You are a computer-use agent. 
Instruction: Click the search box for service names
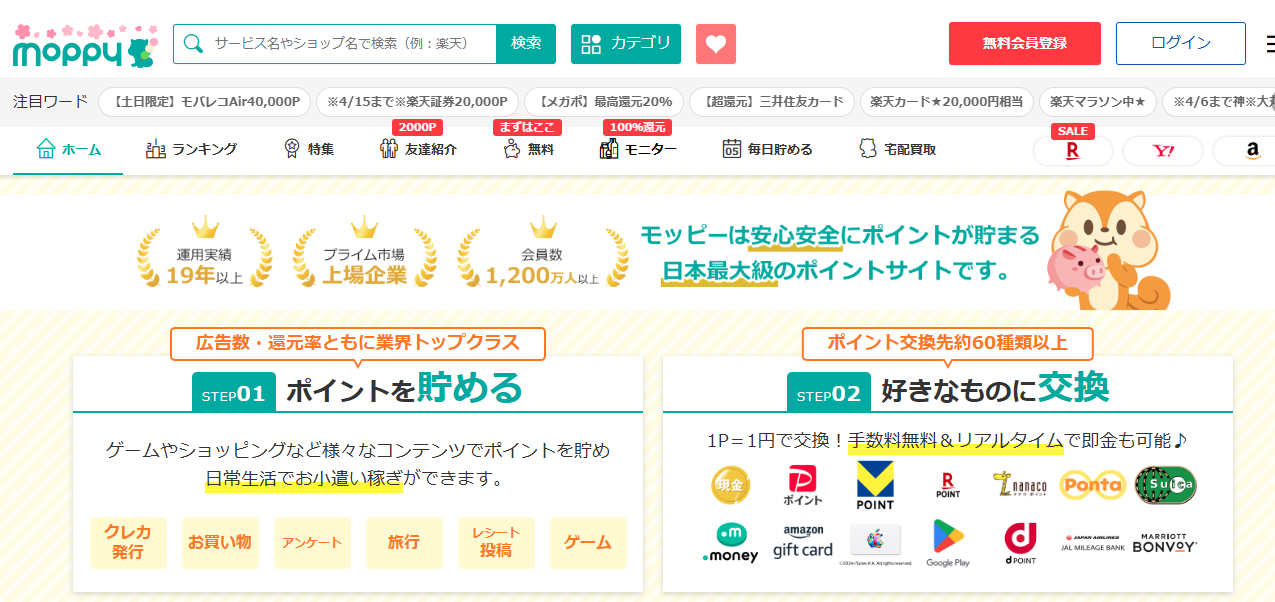pyautogui.click(x=335, y=43)
